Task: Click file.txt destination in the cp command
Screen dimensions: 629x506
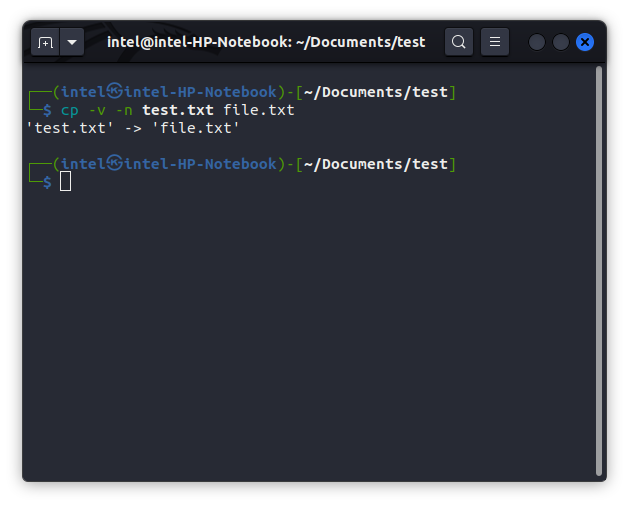Action: [x=258, y=110]
